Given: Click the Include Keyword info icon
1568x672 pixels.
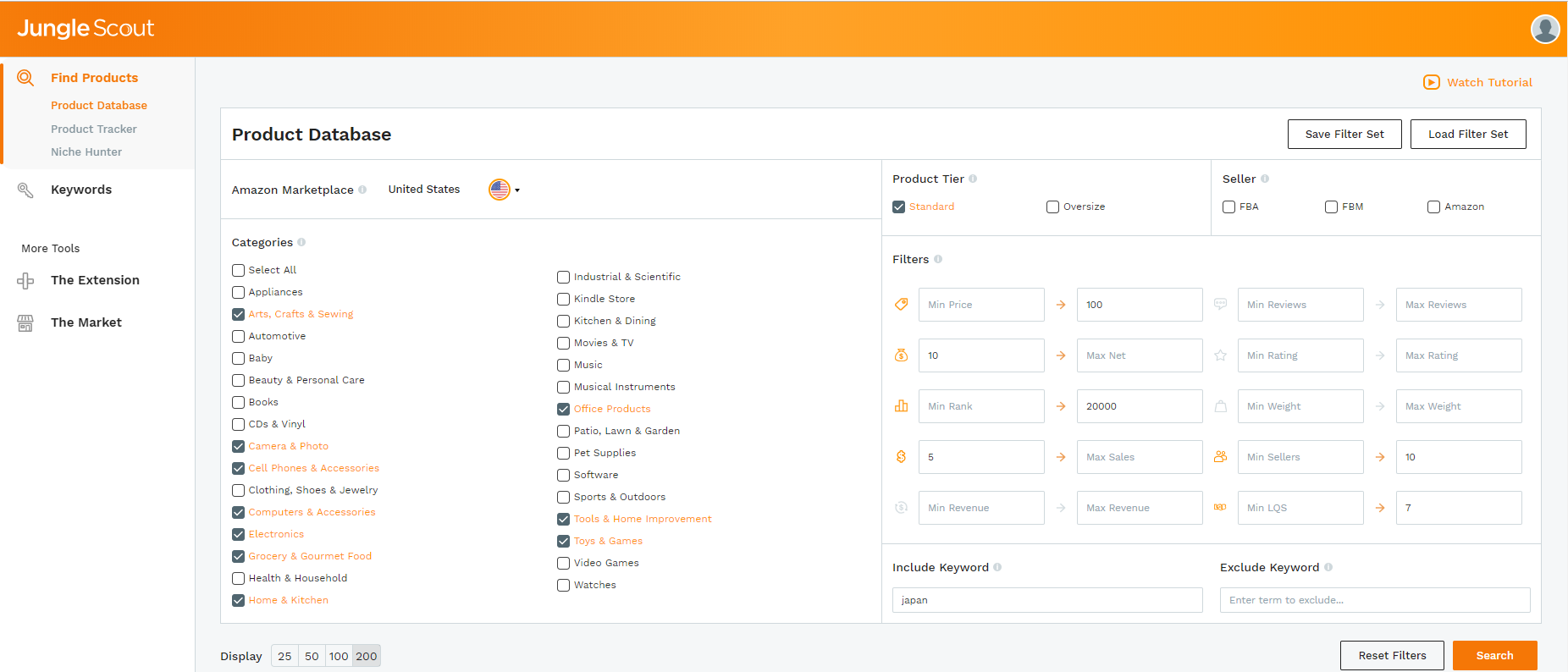Looking at the screenshot, I should [x=997, y=567].
